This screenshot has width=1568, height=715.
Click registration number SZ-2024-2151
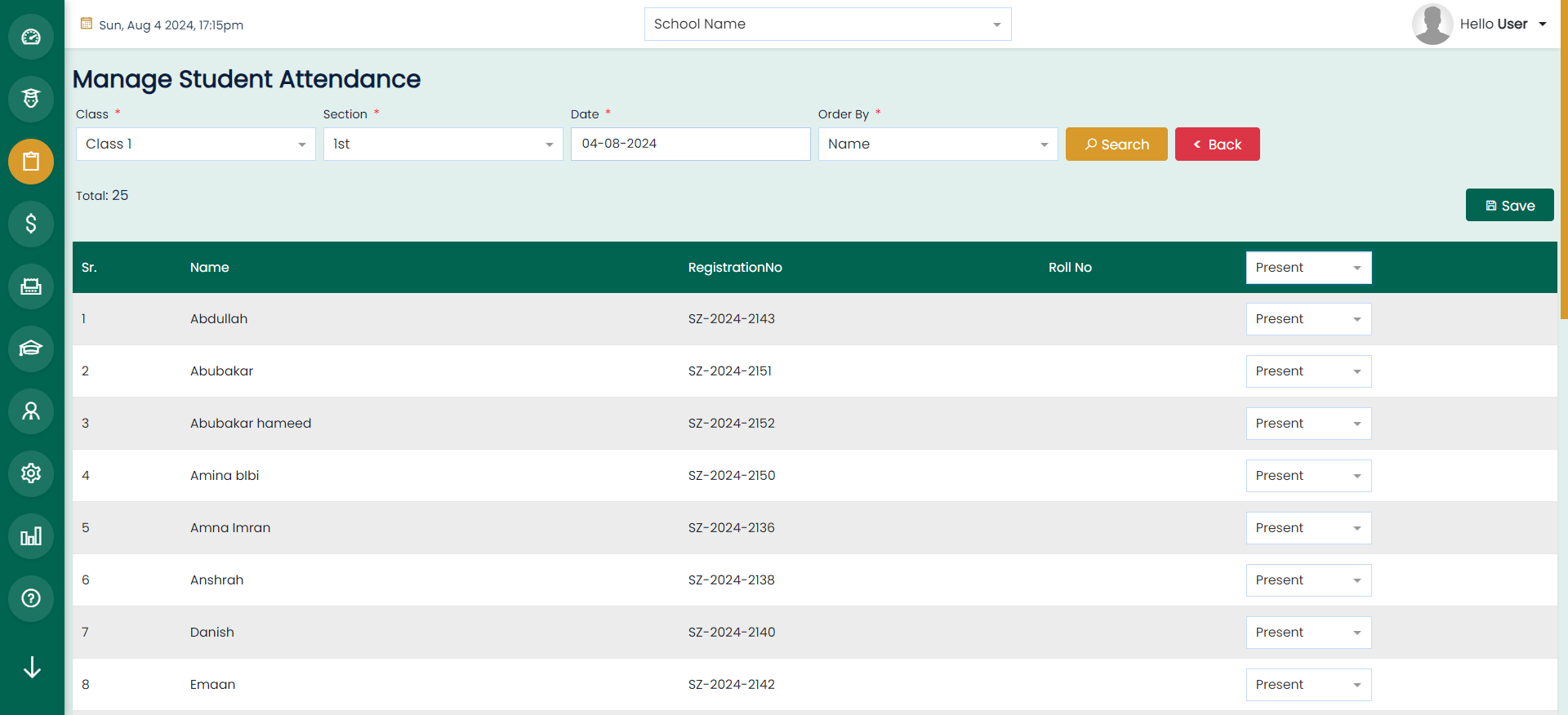[730, 371]
